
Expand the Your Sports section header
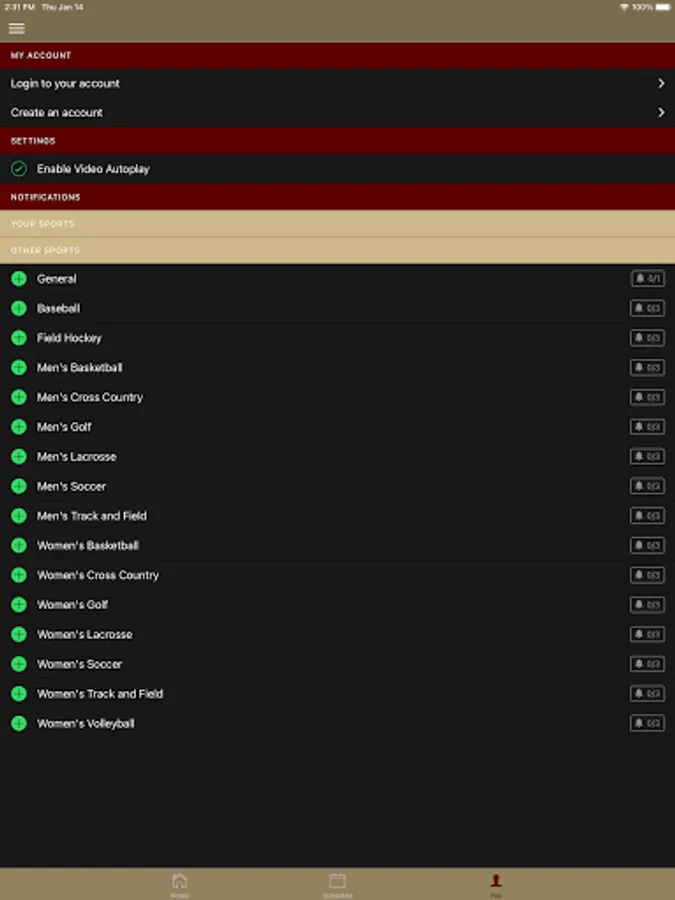pyautogui.click(x=338, y=224)
